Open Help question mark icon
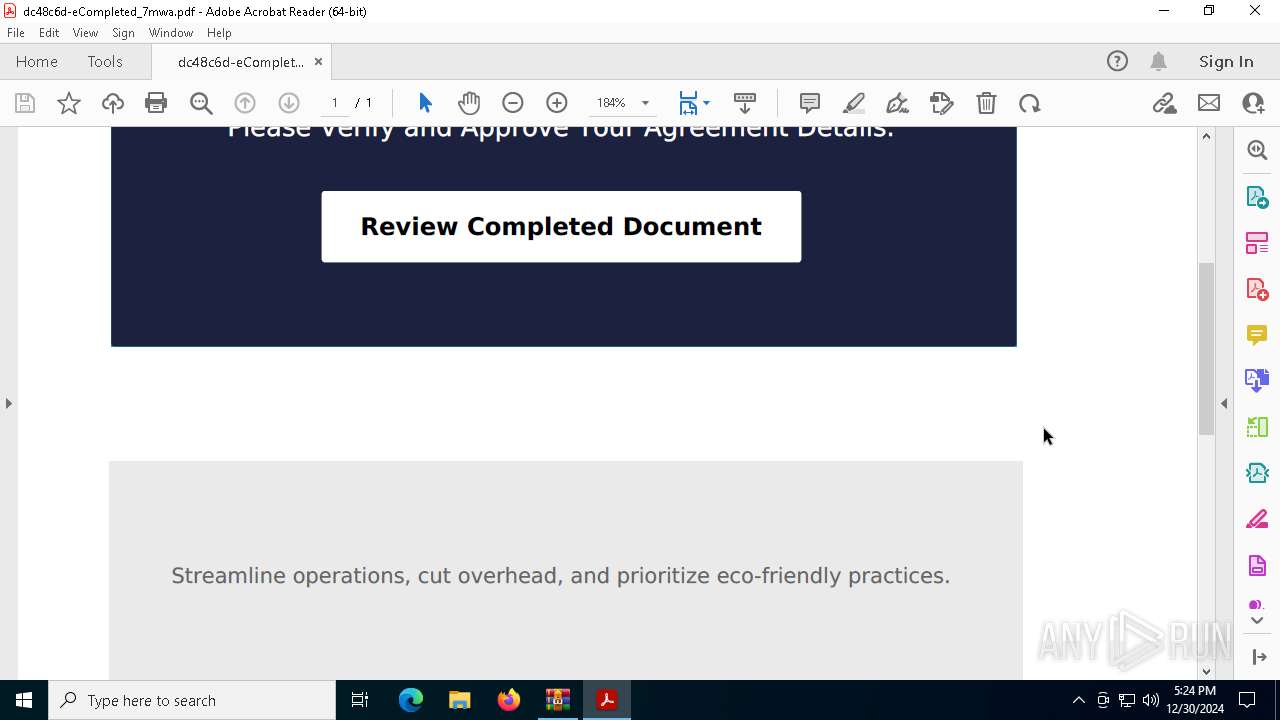Image resolution: width=1280 pixels, height=720 pixels. 1117,61
